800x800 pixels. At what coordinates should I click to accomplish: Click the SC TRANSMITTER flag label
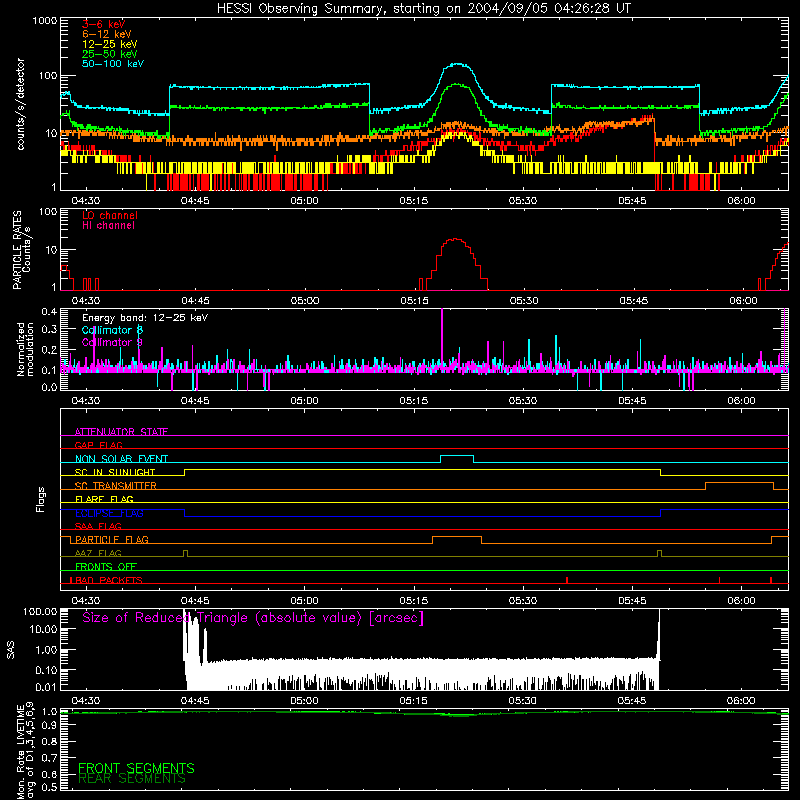(115, 486)
